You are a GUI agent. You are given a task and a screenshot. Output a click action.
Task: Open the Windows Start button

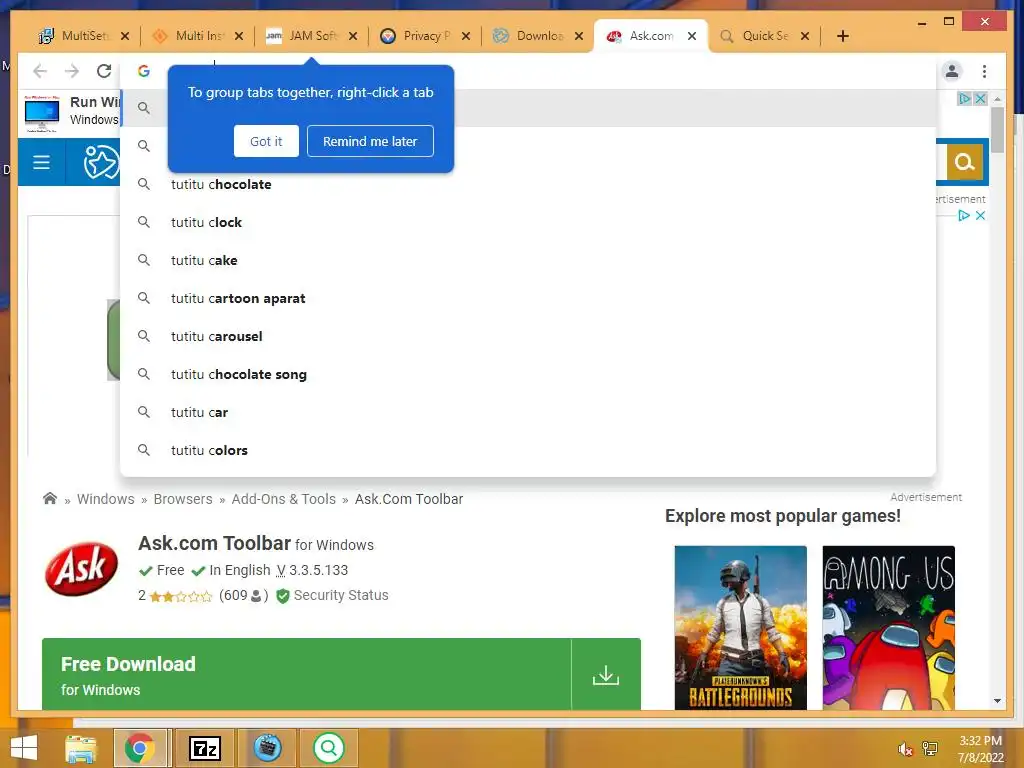pos(24,748)
